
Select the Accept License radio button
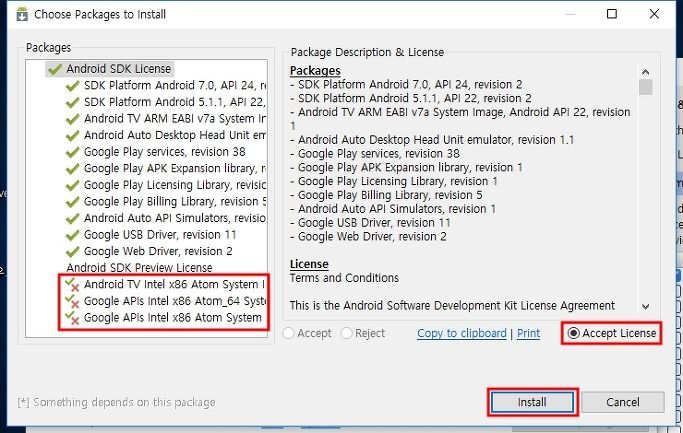[574, 333]
